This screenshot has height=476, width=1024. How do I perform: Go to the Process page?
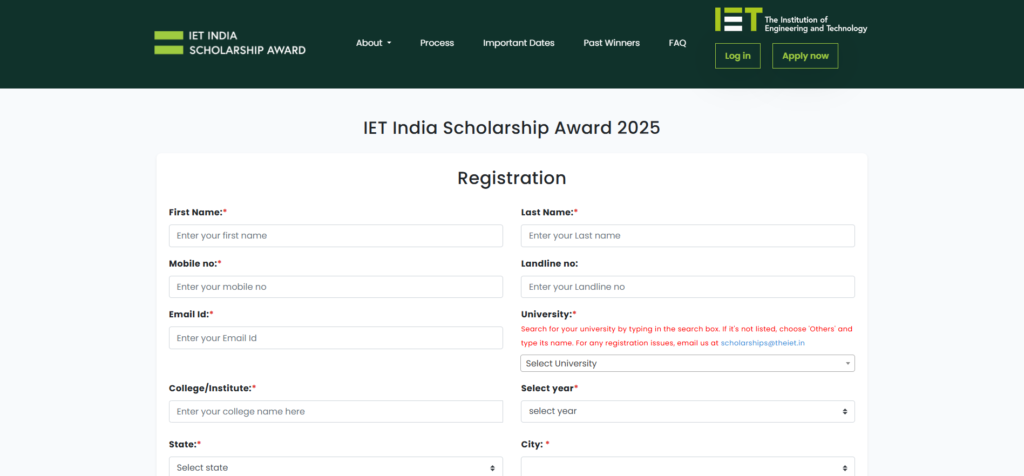pyautogui.click(x=437, y=43)
